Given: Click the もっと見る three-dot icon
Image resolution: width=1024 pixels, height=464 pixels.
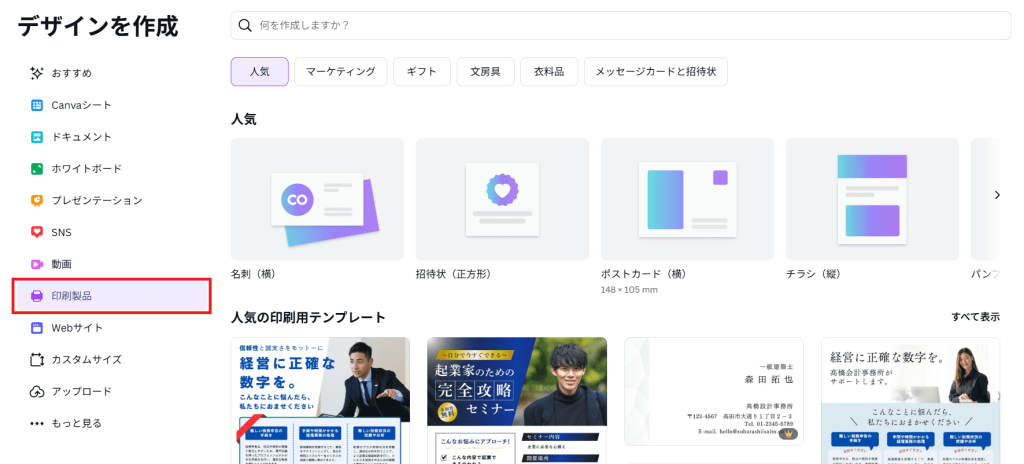Looking at the screenshot, I should 37,423.
